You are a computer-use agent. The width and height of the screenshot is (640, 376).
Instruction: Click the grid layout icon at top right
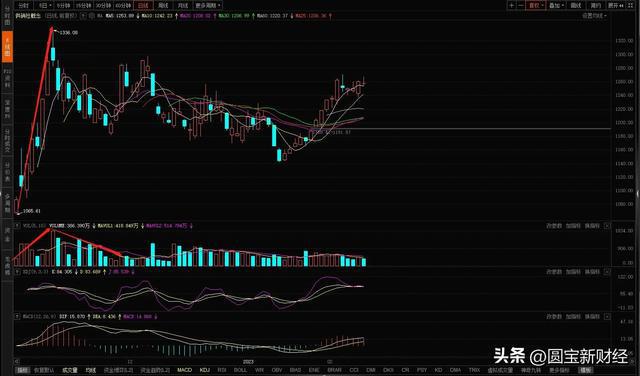coord(630,6)
